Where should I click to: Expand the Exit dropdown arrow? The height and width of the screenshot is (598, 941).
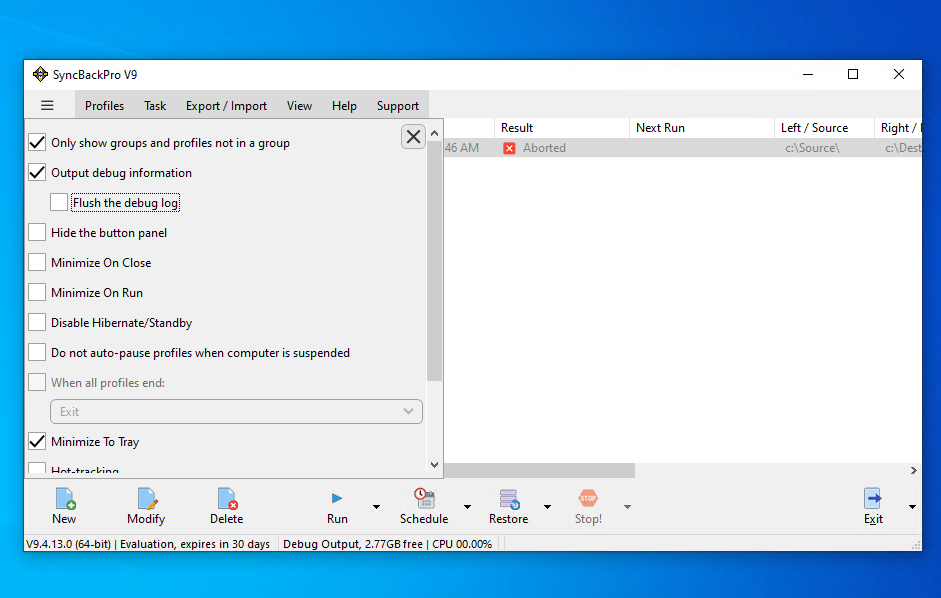point(912,507)
